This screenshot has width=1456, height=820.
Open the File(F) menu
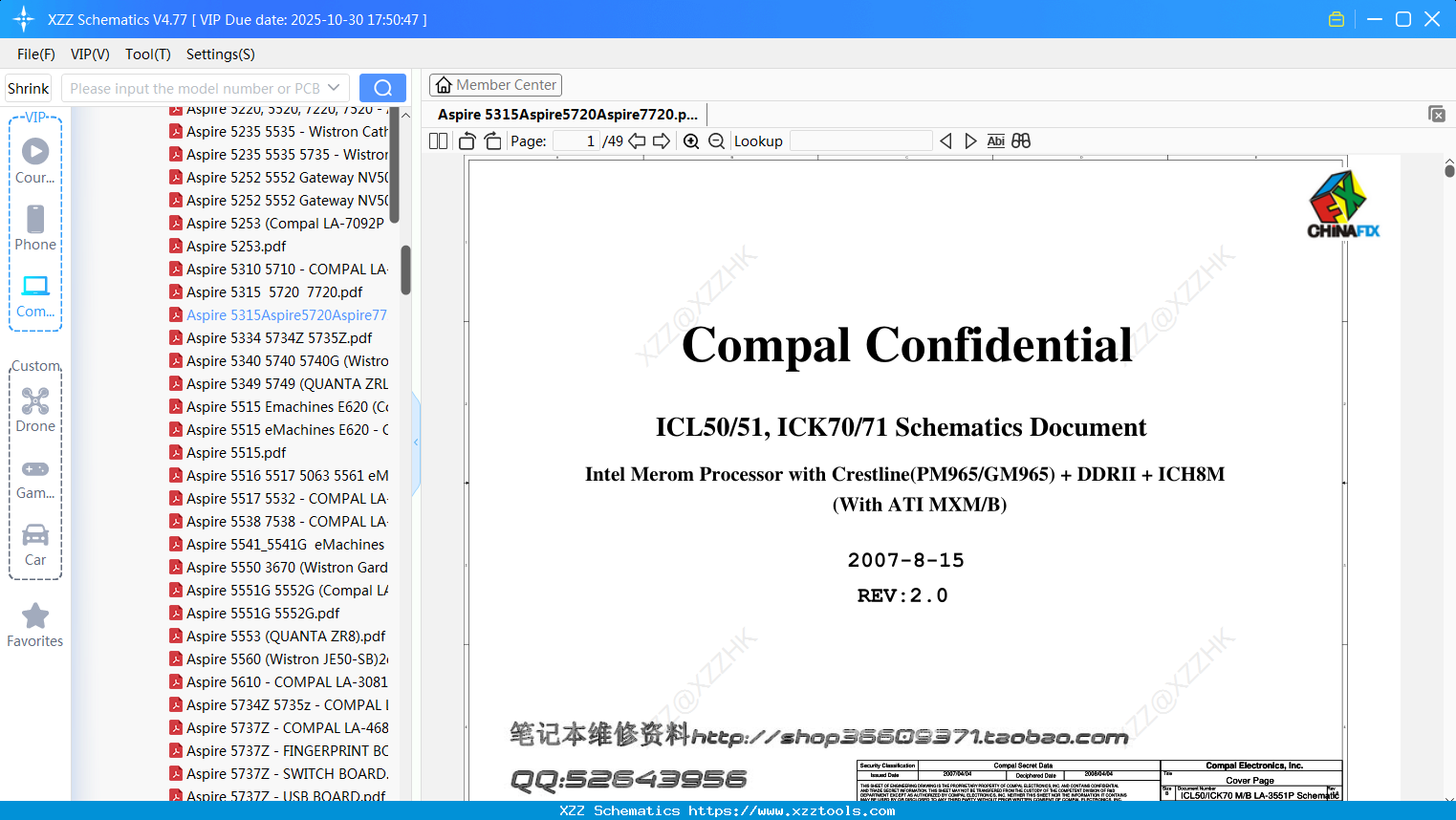coord(36,54)
